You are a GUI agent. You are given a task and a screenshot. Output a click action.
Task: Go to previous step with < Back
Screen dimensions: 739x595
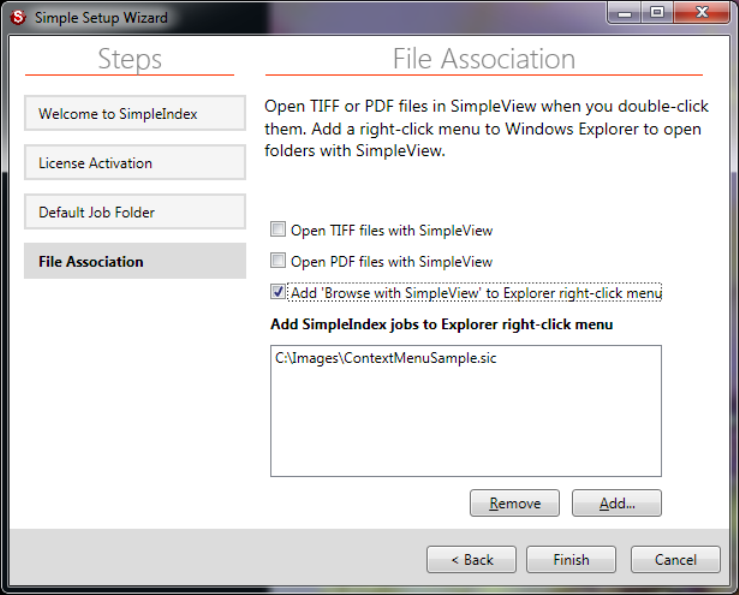point(471,560)
